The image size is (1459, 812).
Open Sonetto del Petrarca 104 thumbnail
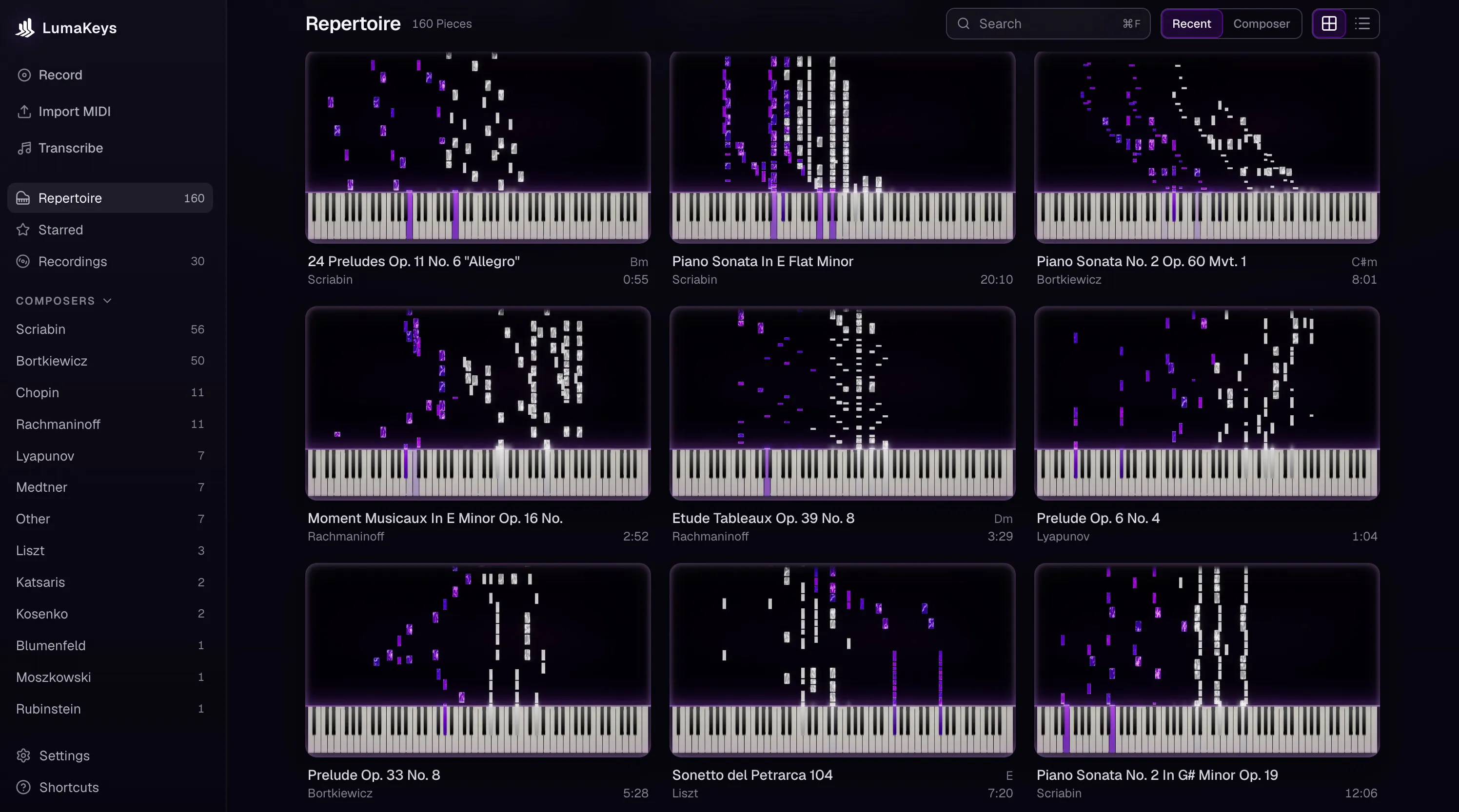tap(842, 660)
